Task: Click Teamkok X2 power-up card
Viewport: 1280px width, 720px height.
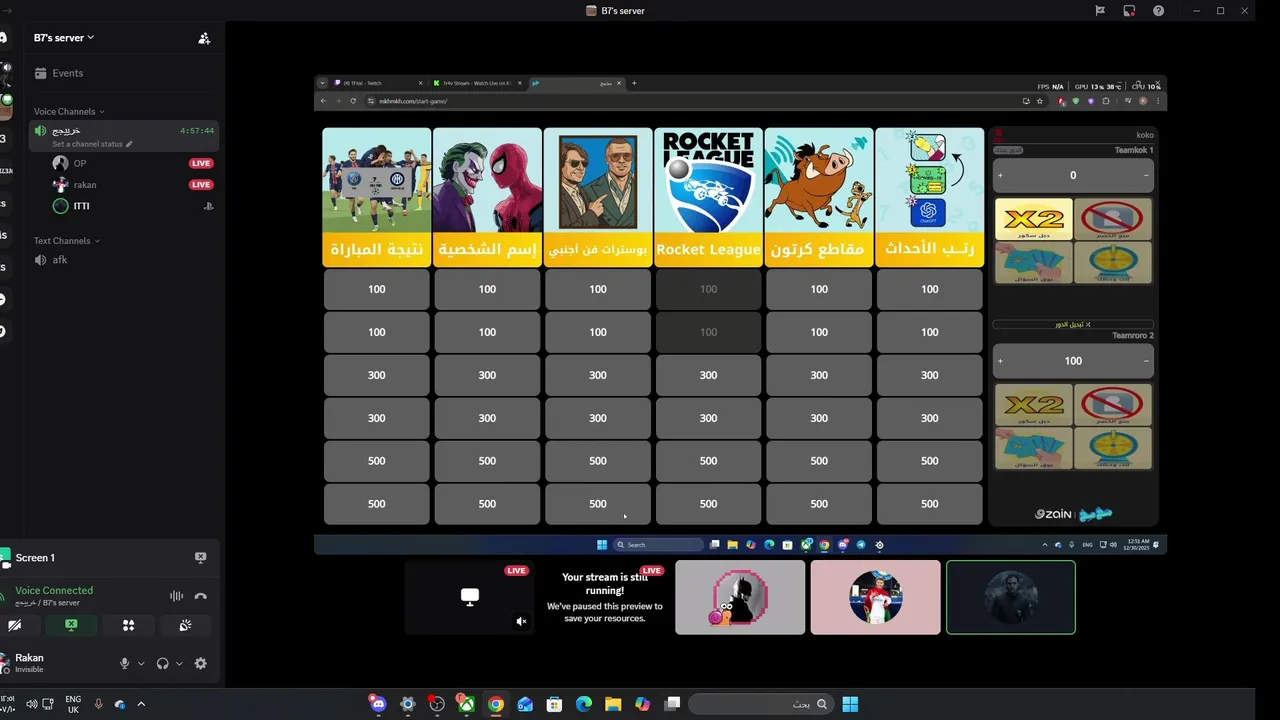Action: coord(1034,219)
